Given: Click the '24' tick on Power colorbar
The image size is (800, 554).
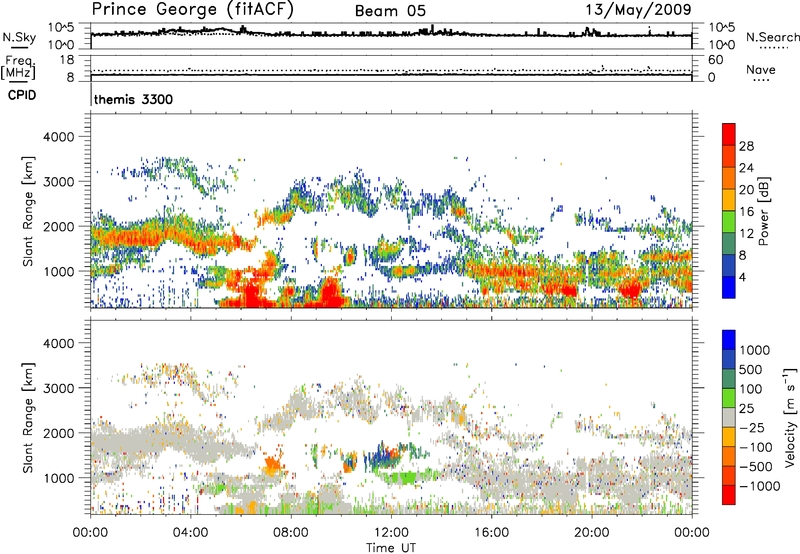Looking at the screenshot, I should click(x=746, y=168).
